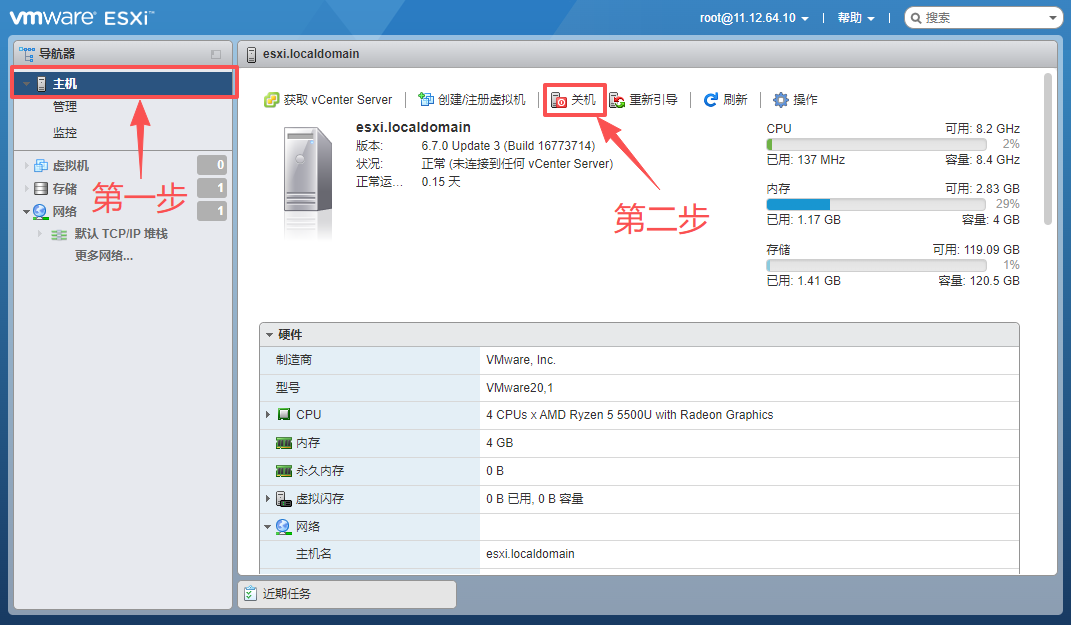1071x625 pixels.
Task: Expand the 虚拟闪存 hardware row
Action: [x=268, y=499]
